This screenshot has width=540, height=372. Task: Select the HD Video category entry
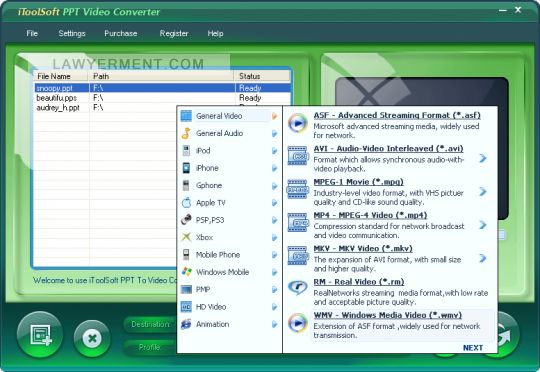coord(211,307)
